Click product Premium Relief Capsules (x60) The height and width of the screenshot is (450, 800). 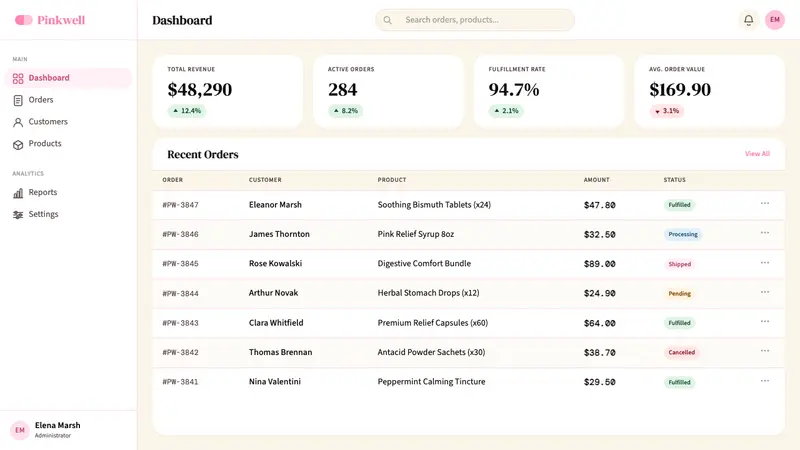point(433,323)
